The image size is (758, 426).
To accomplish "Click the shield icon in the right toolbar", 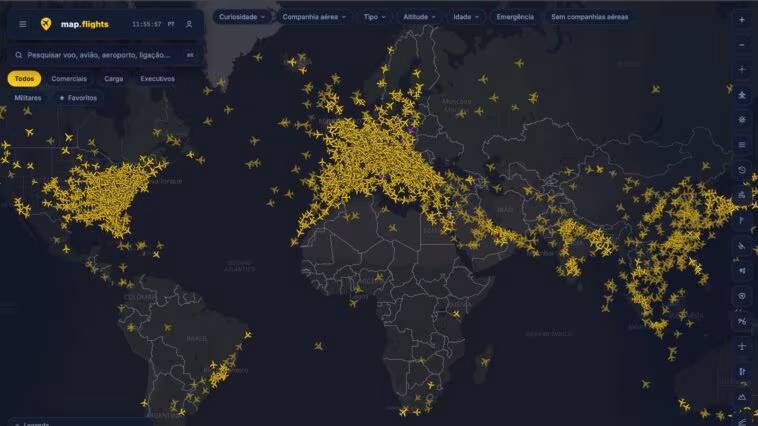I will [742, 296].
